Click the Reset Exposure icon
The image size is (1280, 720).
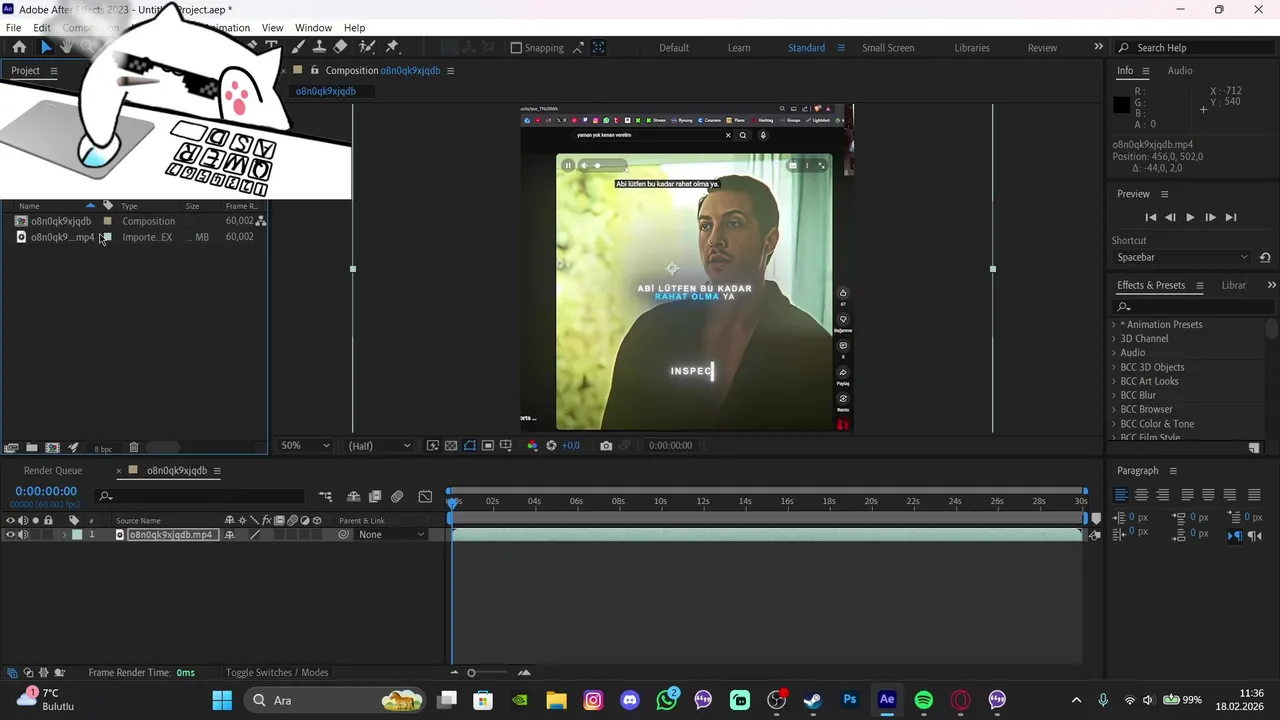[551, 446]
